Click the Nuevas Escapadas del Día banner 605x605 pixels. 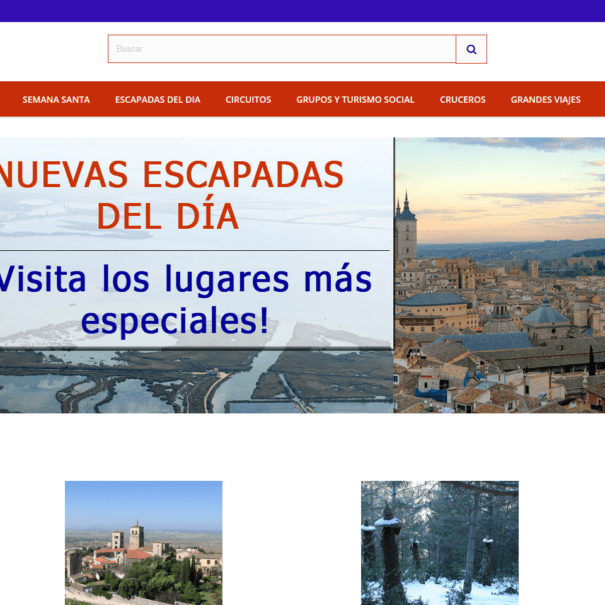coord(196,275)
